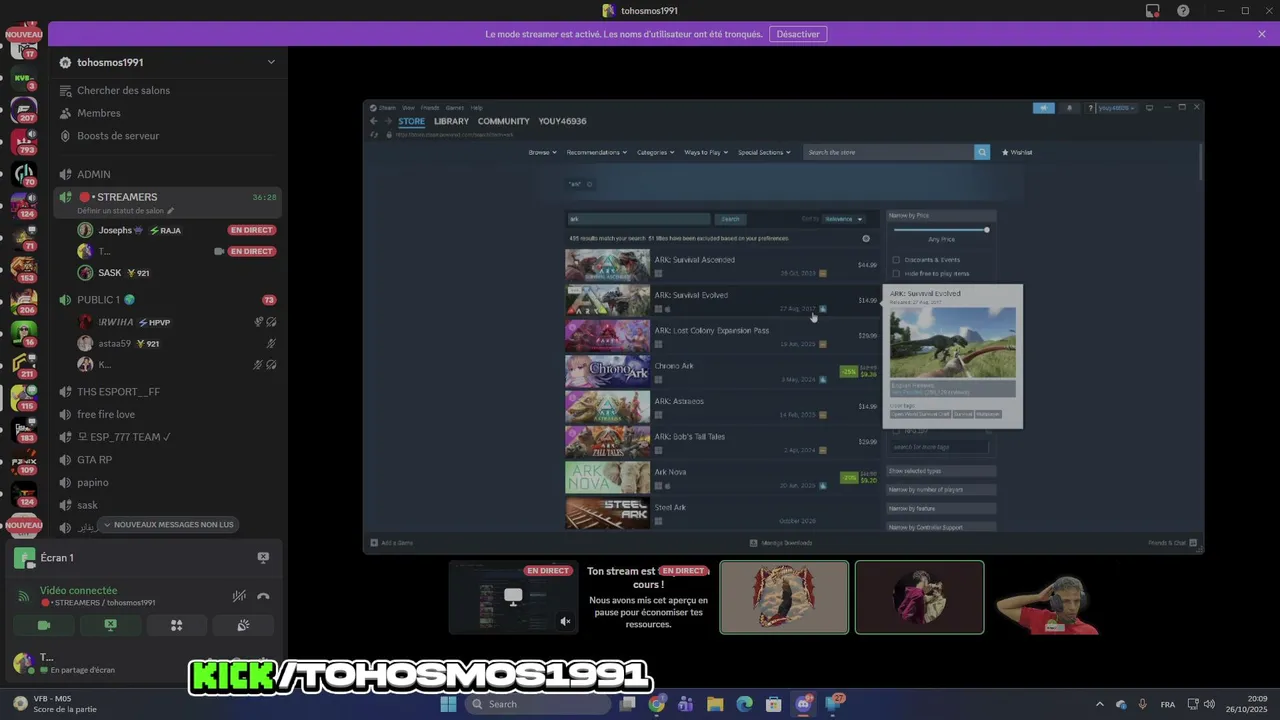This screenshot has height=720, width=1280.
Task: Expand the Categories dropdown
Action: pos(656,152)
